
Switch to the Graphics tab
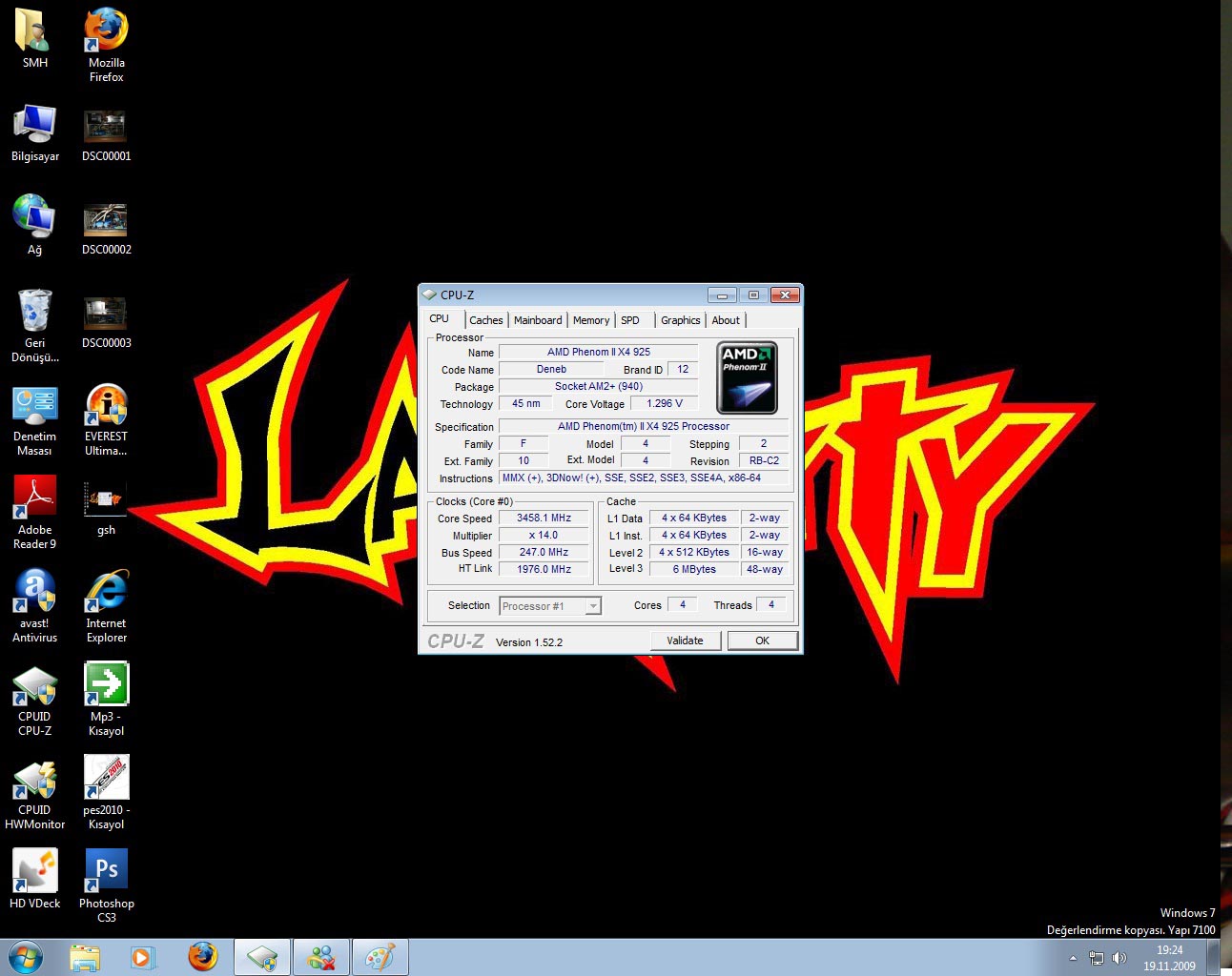pos(681,320)
